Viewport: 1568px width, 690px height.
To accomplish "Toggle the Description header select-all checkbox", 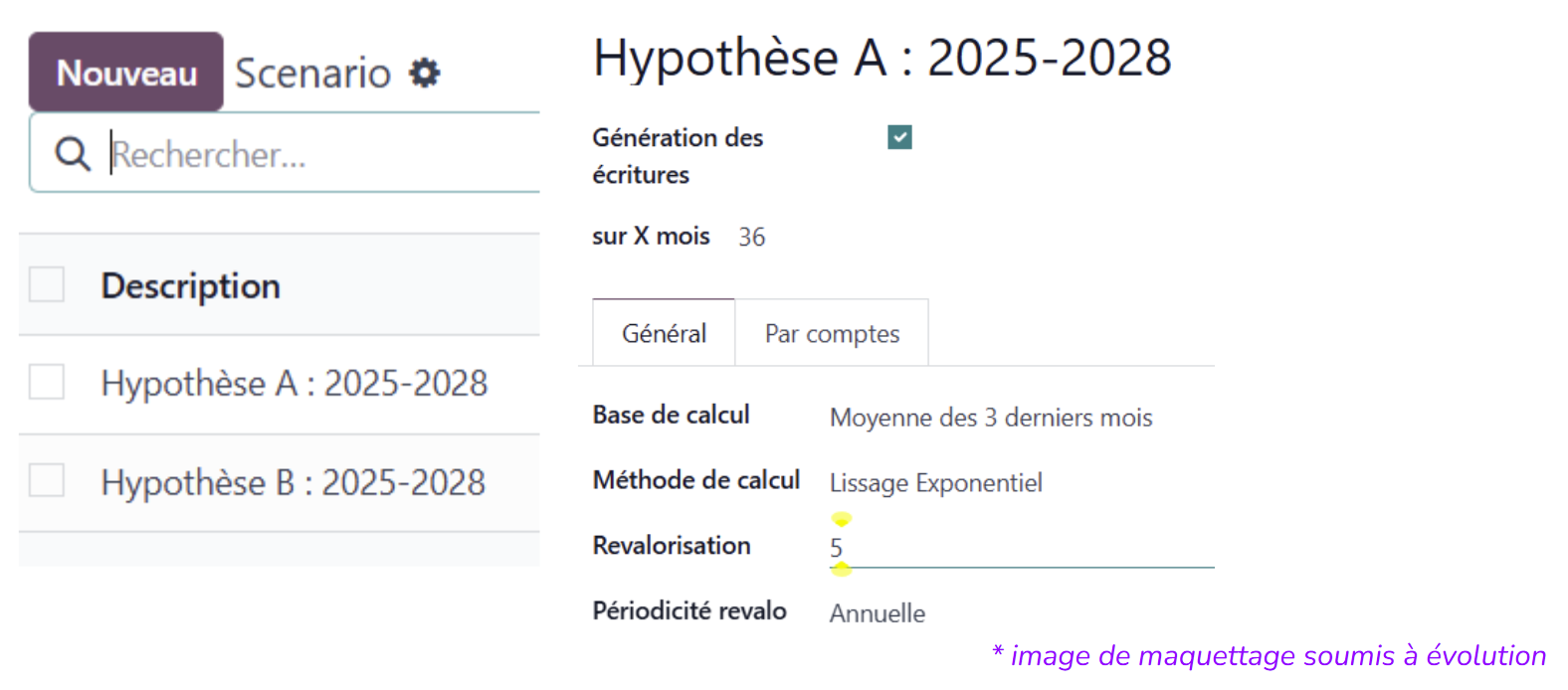I will (x=47, y=284).
